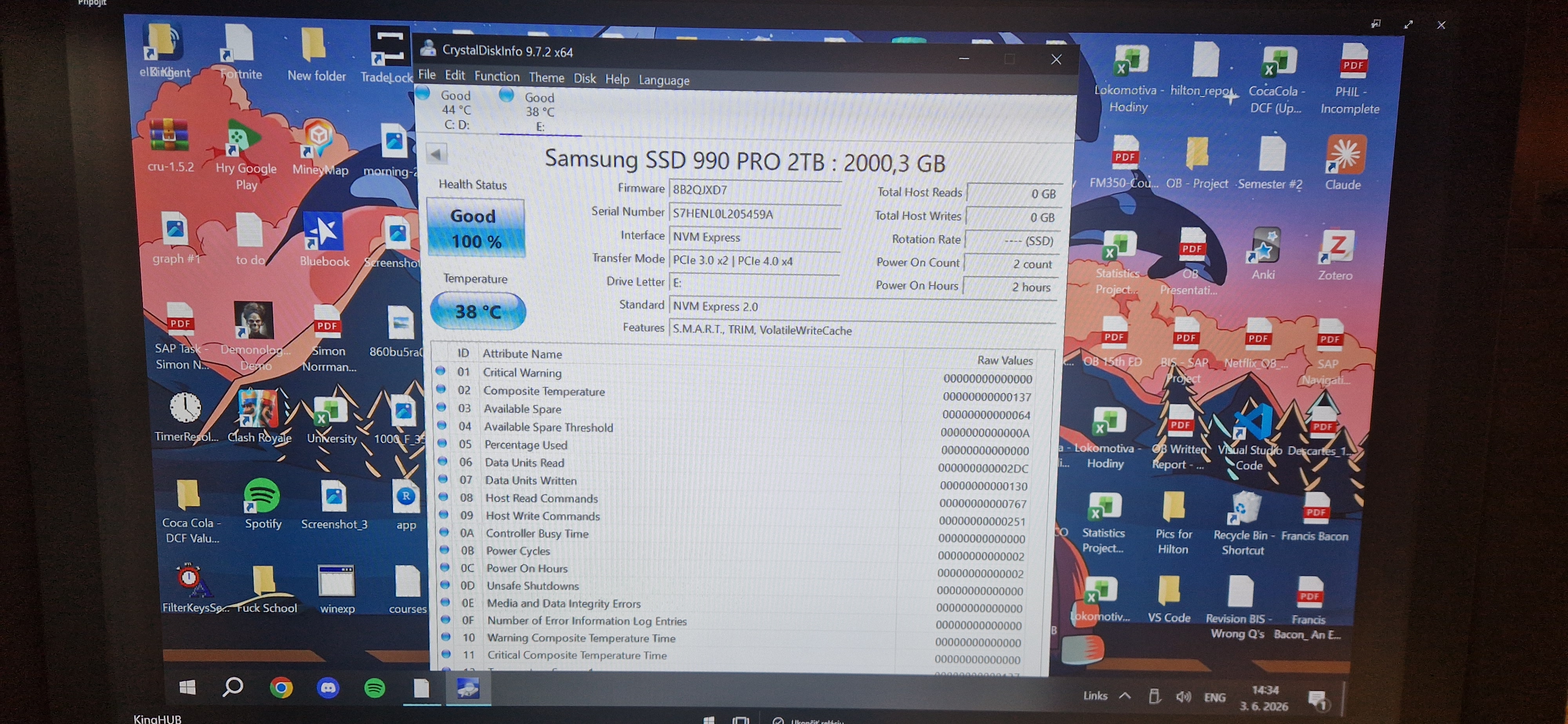Open the taskbar search icon
The height and width of the screenshot is (724, 1568).
coord(232,688)
